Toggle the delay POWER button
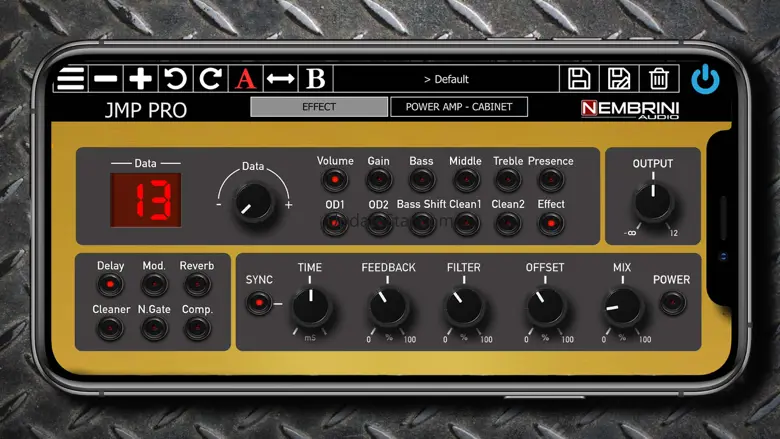This screenshot has height=439, width=780. pyautogui.click(x=673, y=303)
